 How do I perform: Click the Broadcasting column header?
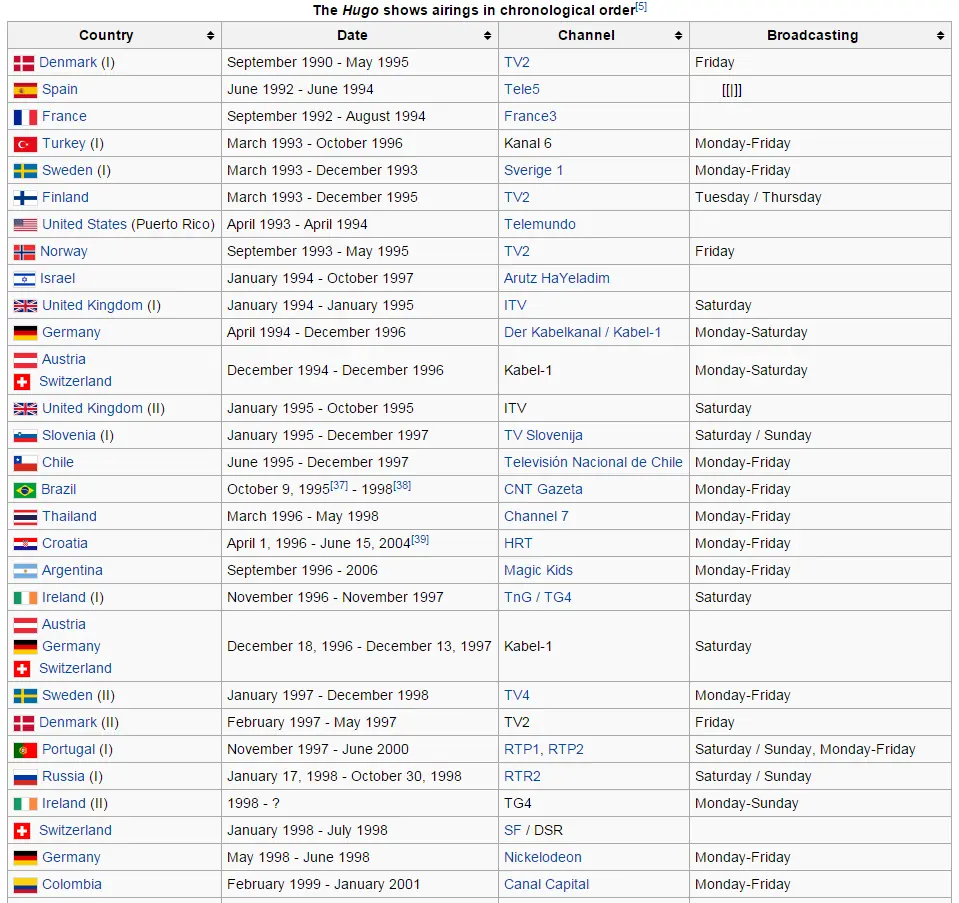click(820, 35)
